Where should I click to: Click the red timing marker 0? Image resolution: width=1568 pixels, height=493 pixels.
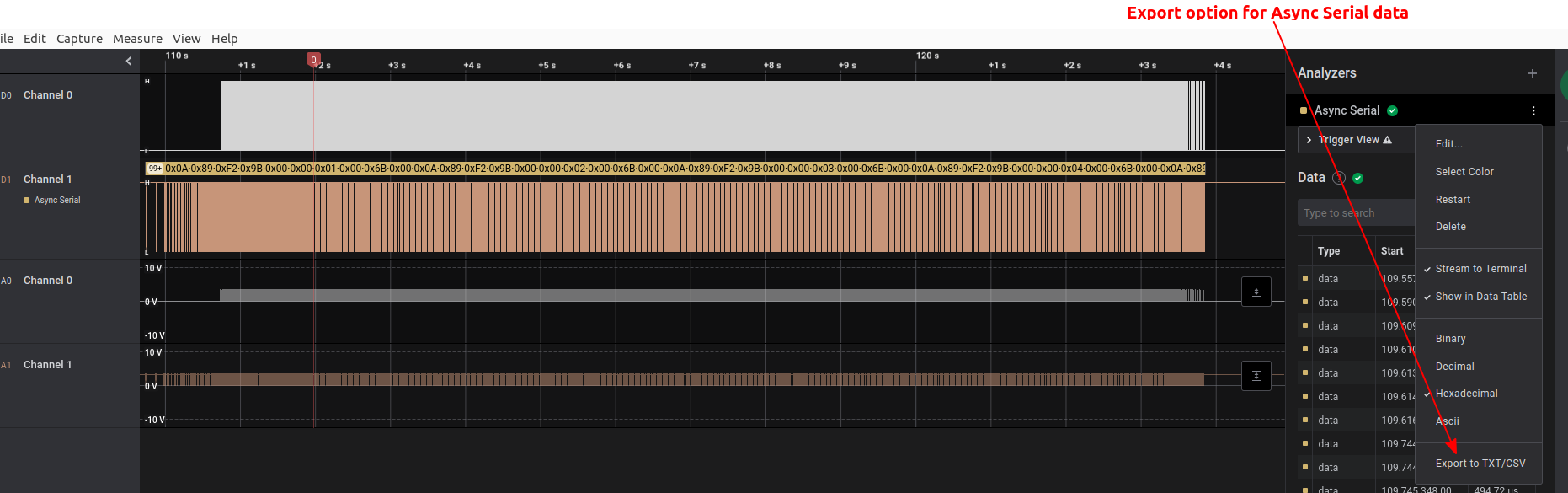[313, 60]
